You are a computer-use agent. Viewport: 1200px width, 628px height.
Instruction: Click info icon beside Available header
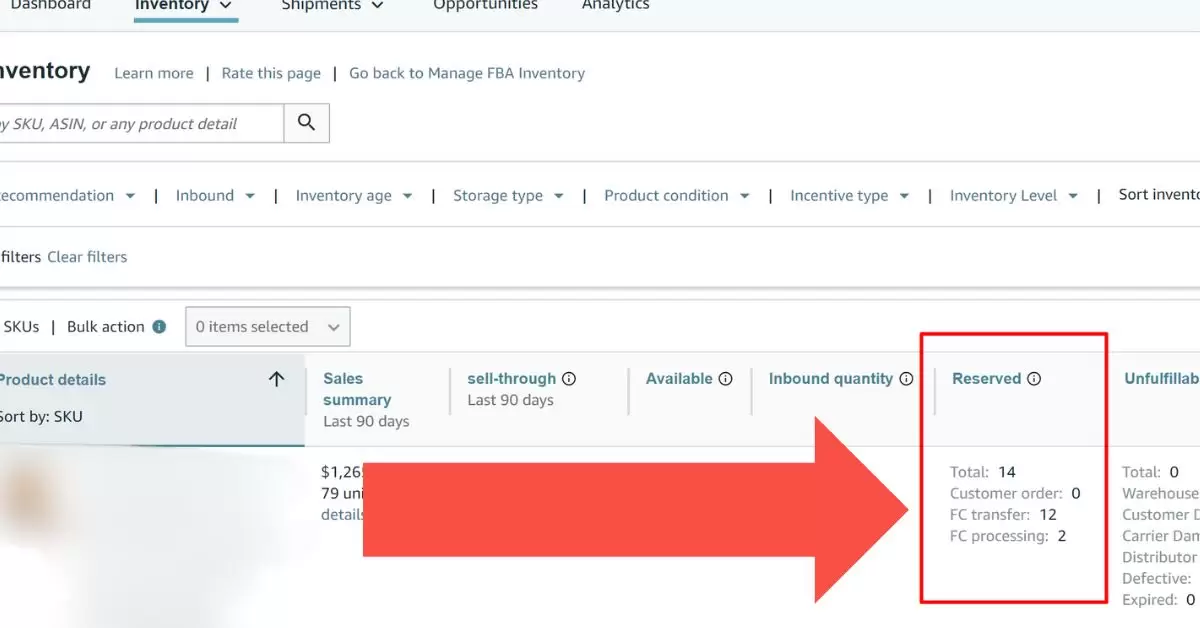point(726,379)
